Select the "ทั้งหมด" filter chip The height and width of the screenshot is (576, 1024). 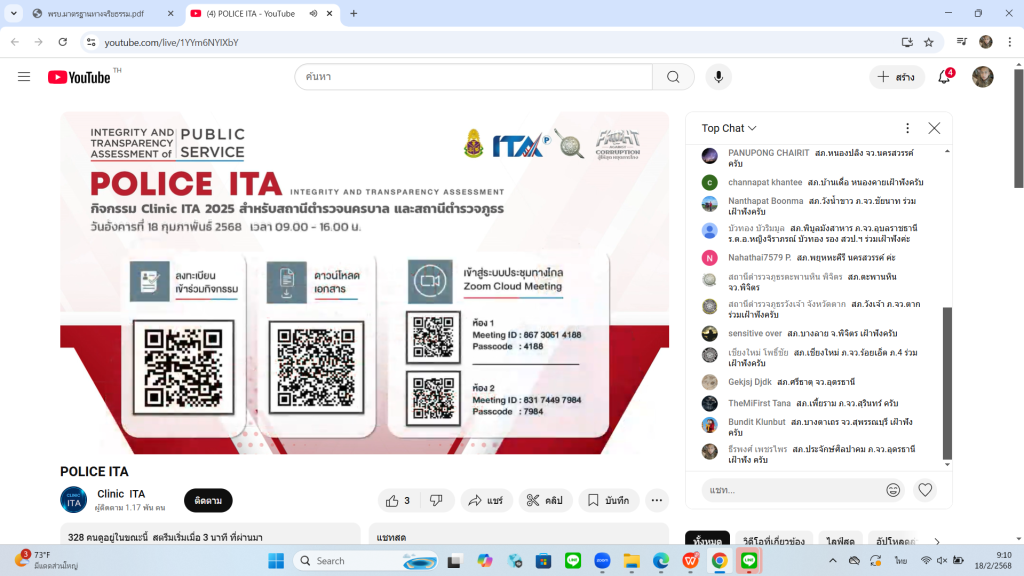(708, 541)
